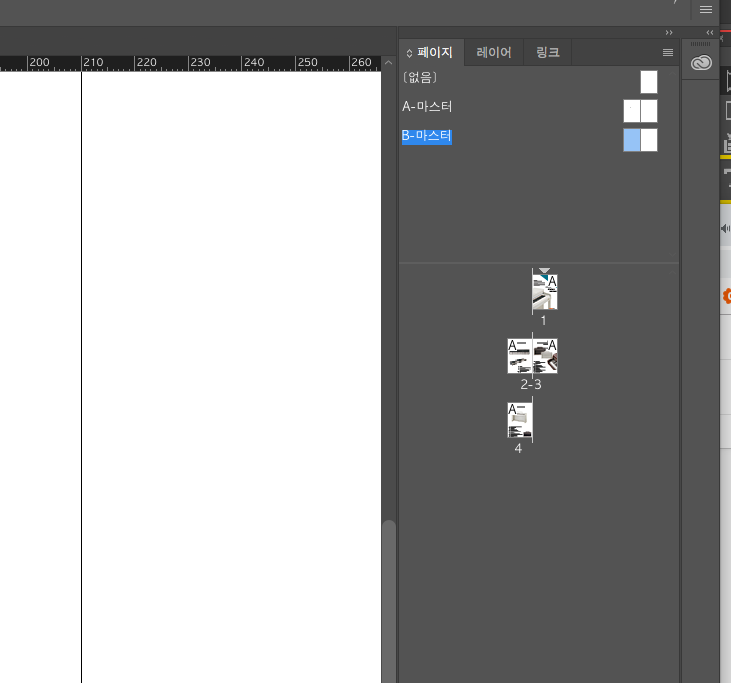Viewport: 731px width, 683px height.
Task: Cycle the 페이지 panel size arrows
Action: [409, 53]
